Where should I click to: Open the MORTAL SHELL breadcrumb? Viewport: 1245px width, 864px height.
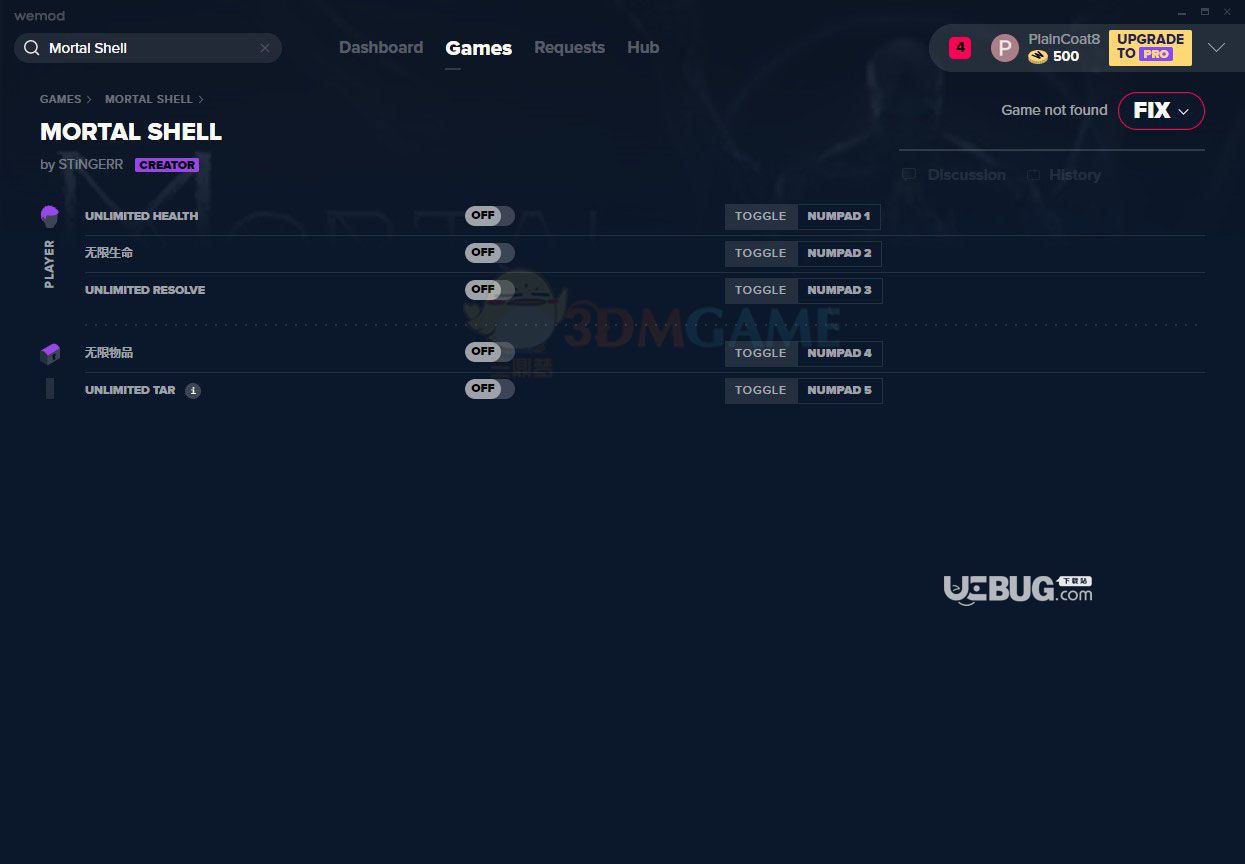[x=149, y=99]
